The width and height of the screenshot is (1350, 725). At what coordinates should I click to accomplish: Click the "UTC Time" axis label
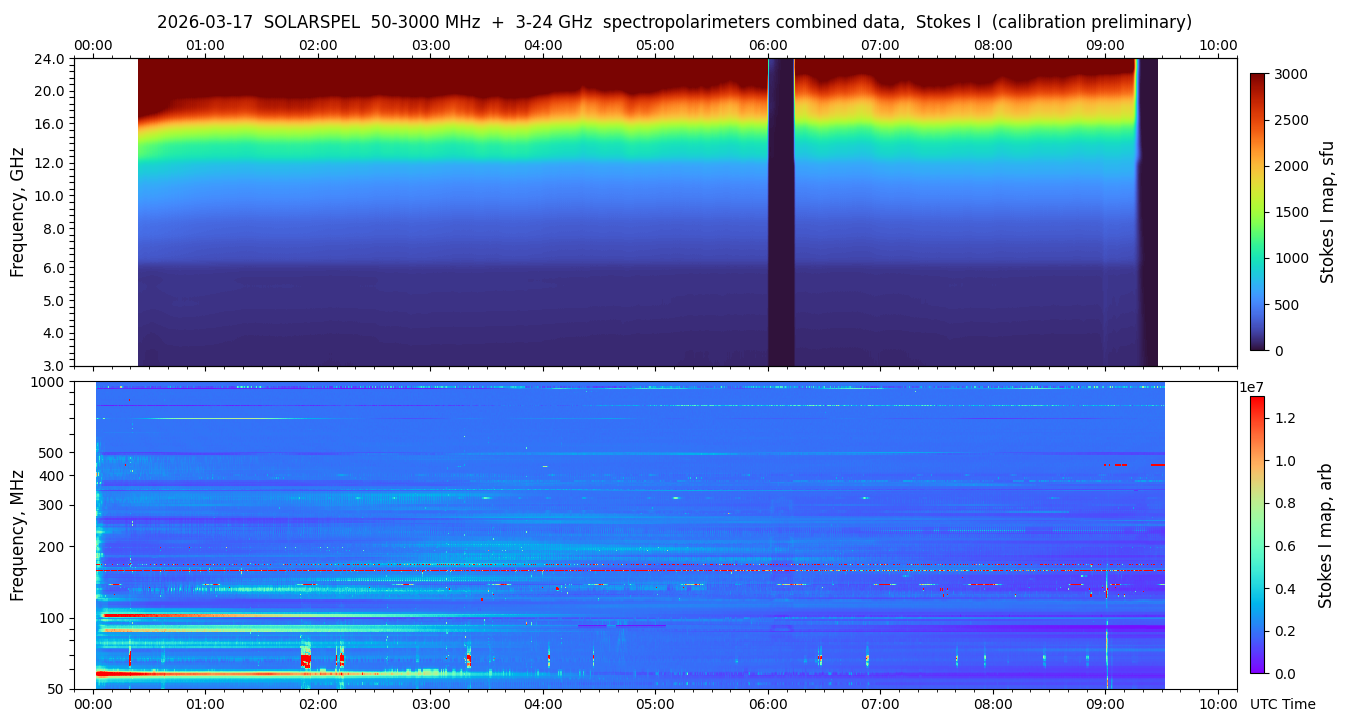point(1282,704)
